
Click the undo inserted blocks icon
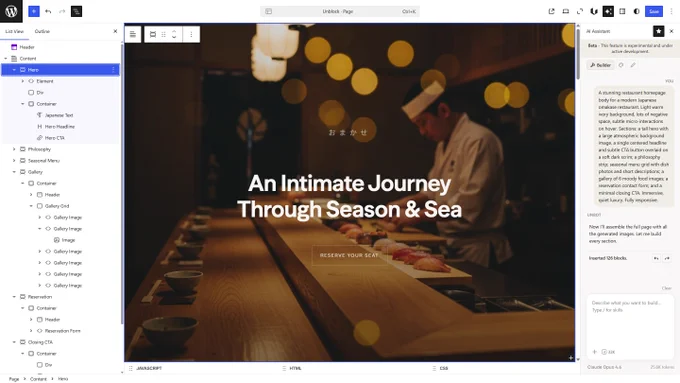point(656,258)
